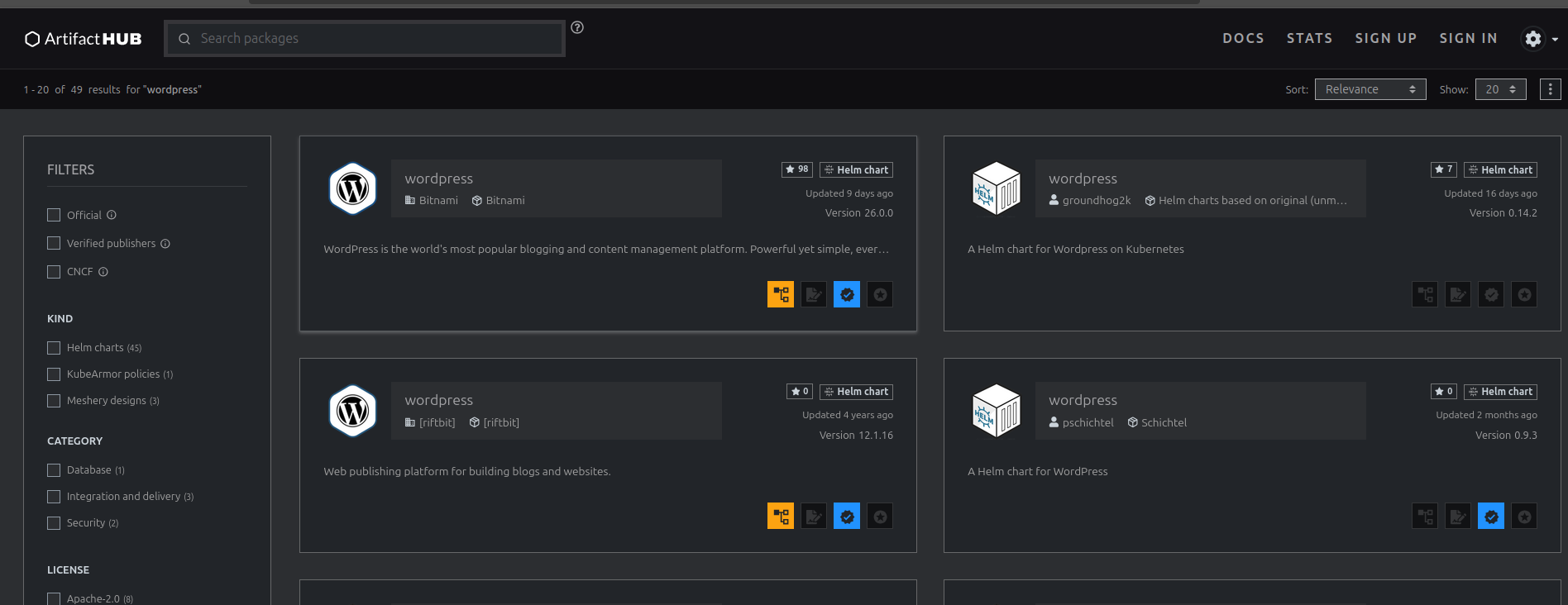Filter by Helm charts kind
Image resolution: width=1568 pixels, height=605 pixels.
(x=54, y=348)
